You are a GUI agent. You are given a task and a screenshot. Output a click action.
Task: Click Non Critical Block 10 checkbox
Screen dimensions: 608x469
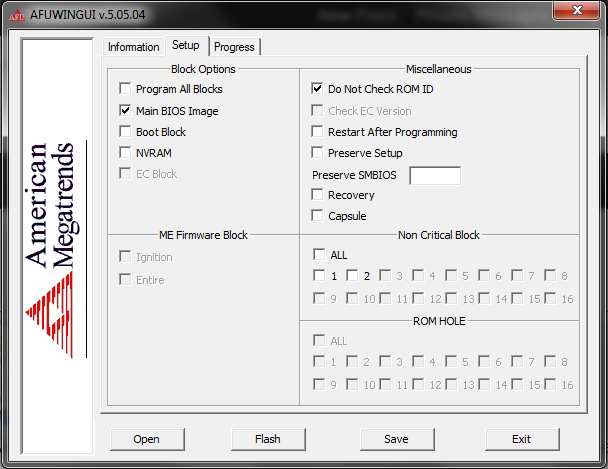352,298
